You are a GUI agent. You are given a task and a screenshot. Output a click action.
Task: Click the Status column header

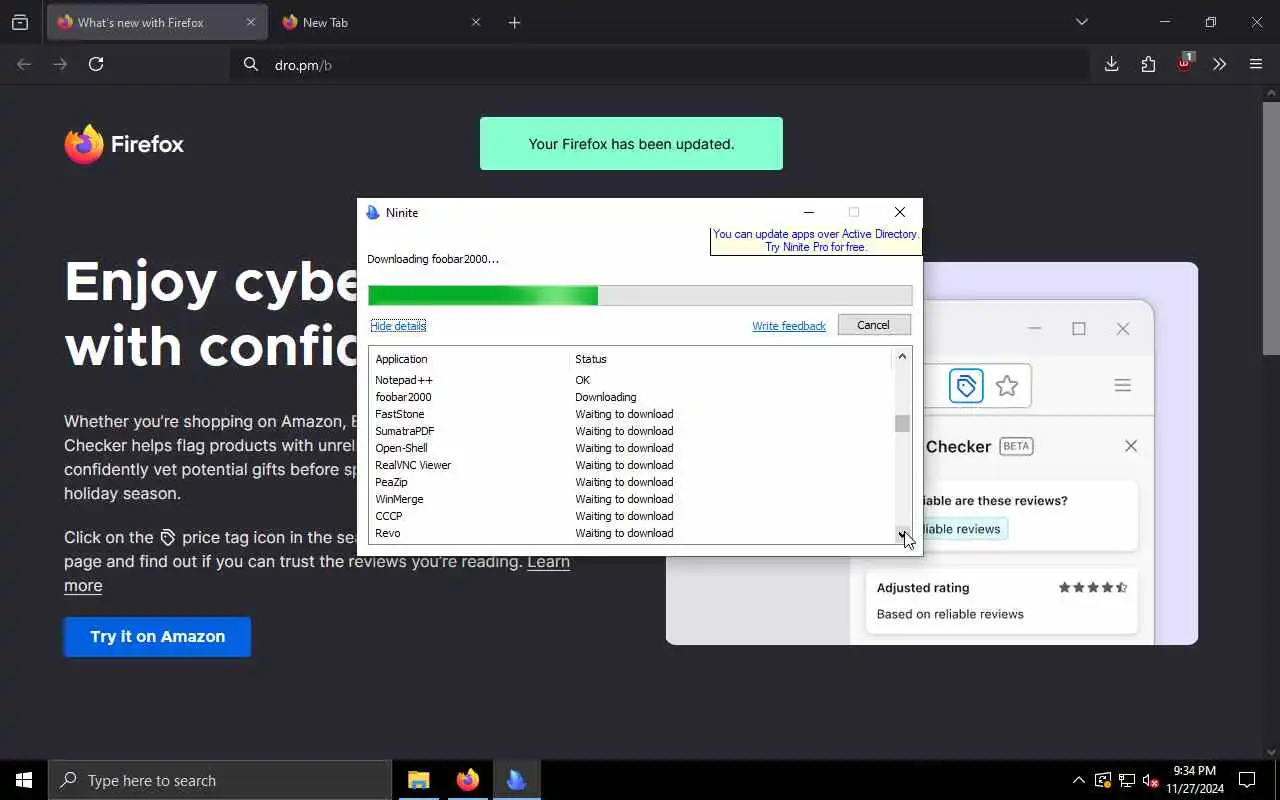[730, 359]
